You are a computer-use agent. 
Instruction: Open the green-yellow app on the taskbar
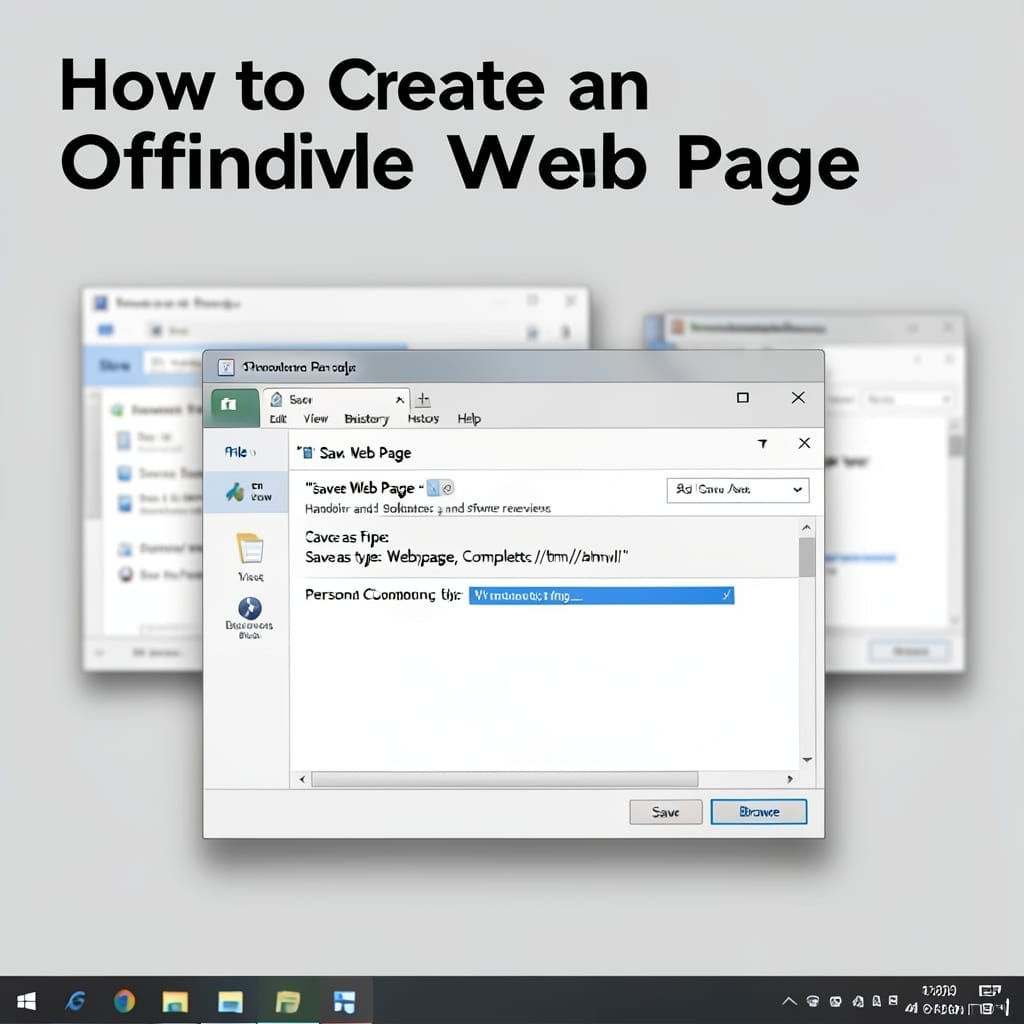[287, 1001]
